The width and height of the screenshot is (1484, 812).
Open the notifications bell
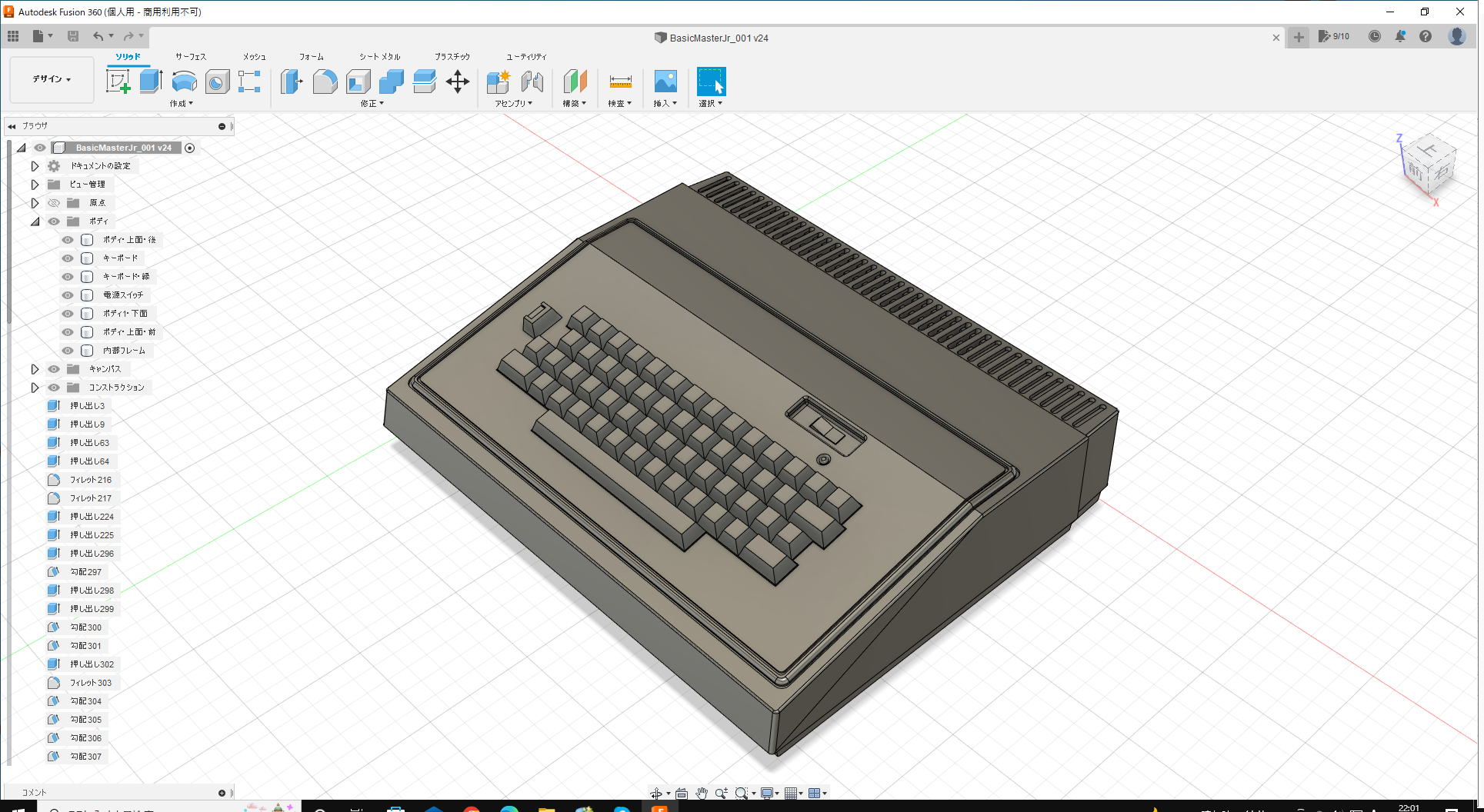click(x=1399, y=36)
